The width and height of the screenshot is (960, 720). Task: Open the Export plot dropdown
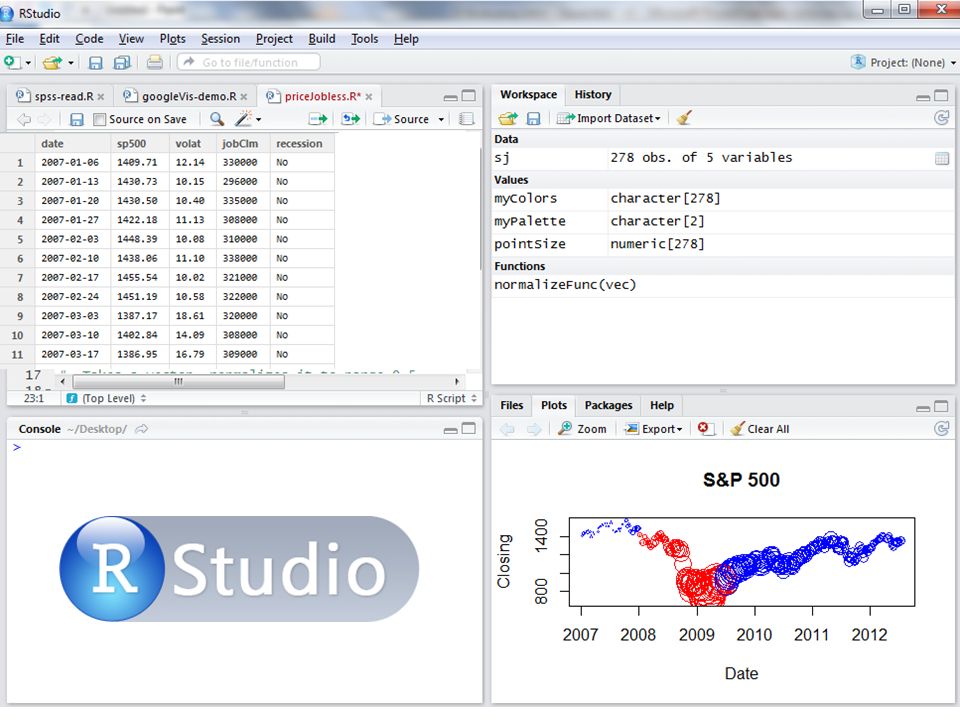[653, 429]
